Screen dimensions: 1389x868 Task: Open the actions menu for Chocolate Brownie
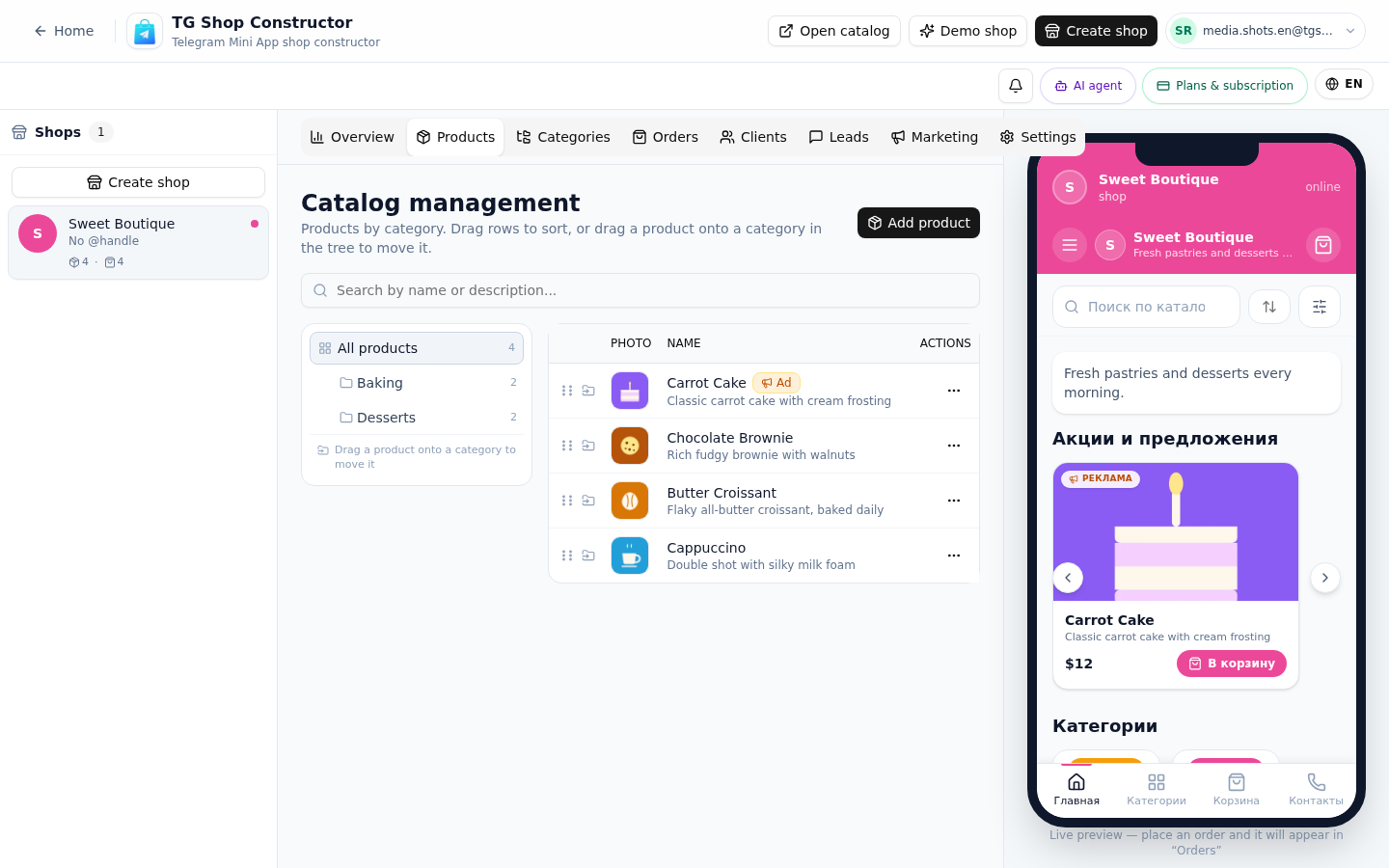click(x=954, y=446)
